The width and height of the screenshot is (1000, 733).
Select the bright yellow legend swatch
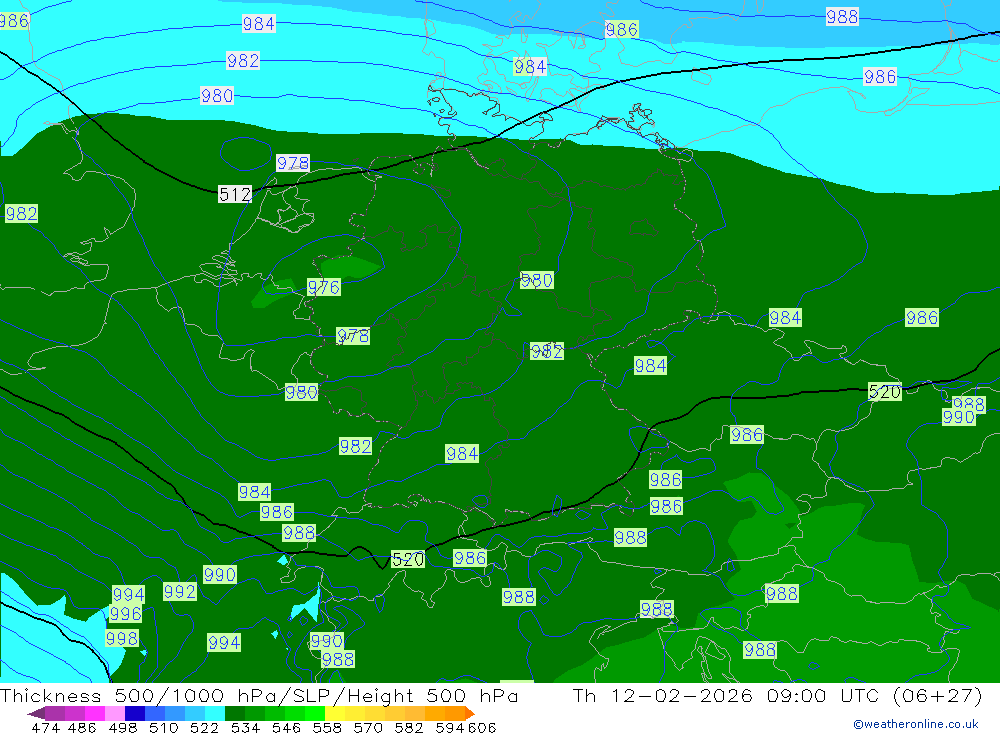tap(335, 713)
